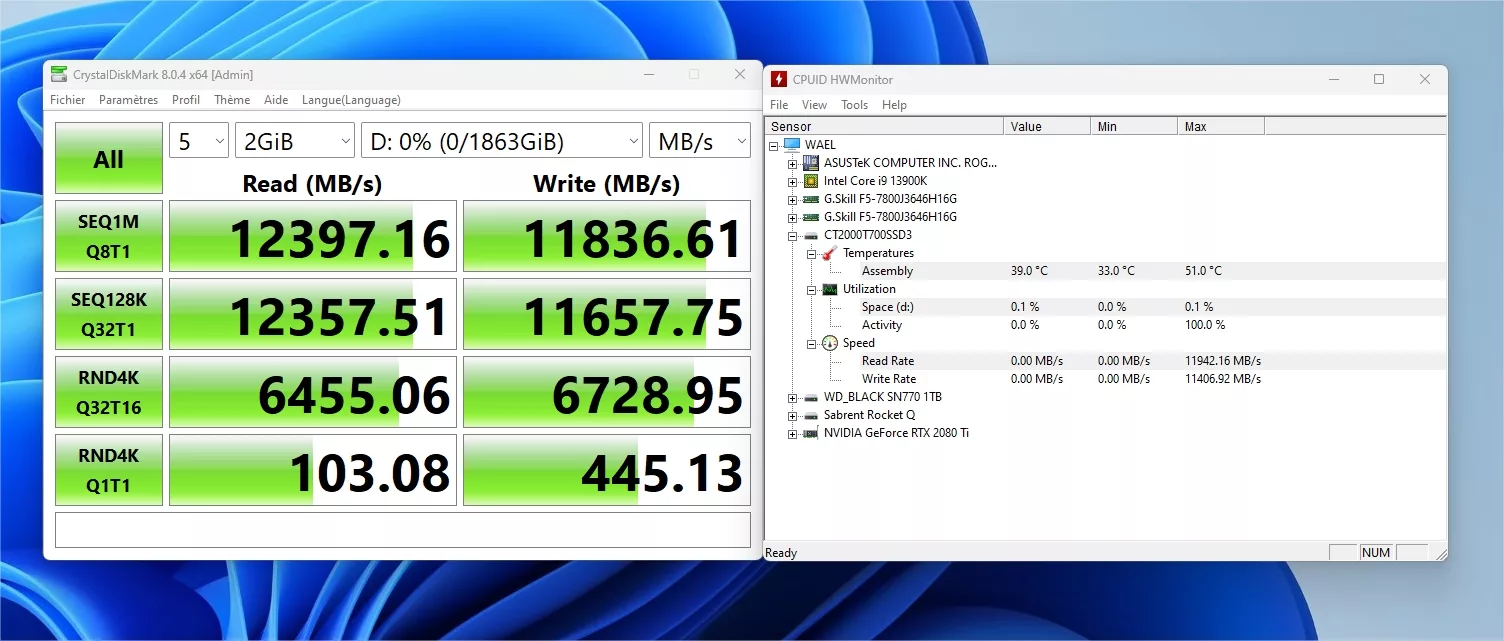Image resolution: width=1504 pixels, height=641 pixels.
Task: Click the 12397.16 sequential read result
Action: click(313, 236)
